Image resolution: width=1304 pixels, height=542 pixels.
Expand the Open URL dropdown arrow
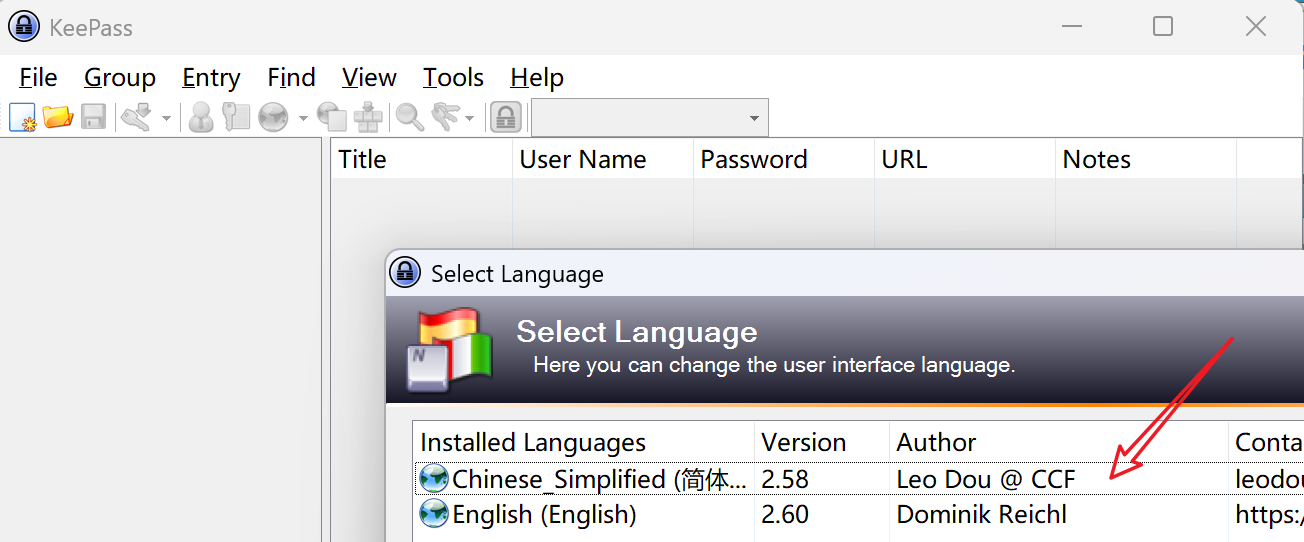click(303, 118)
